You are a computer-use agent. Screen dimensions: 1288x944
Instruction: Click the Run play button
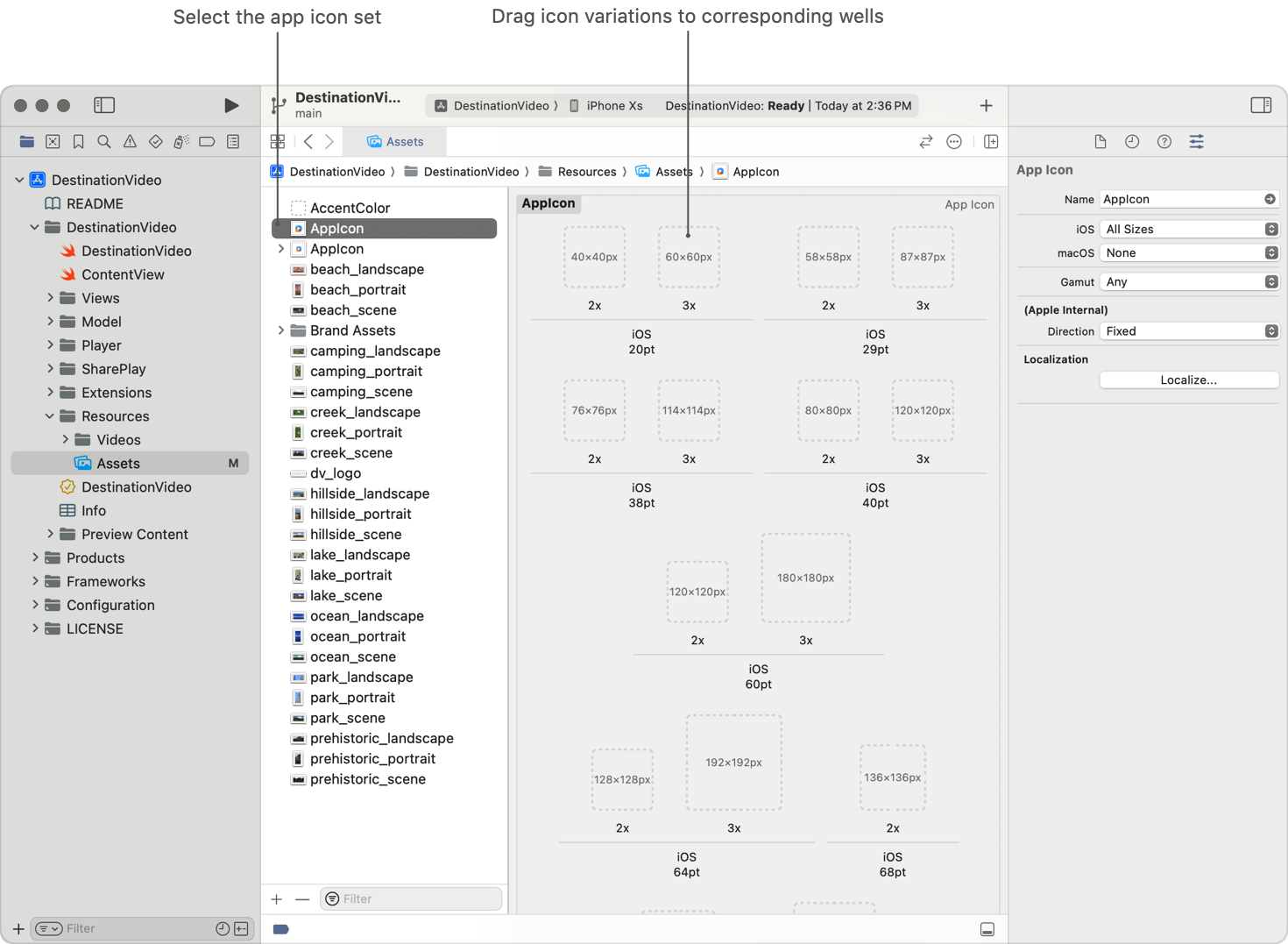[231, 105]
